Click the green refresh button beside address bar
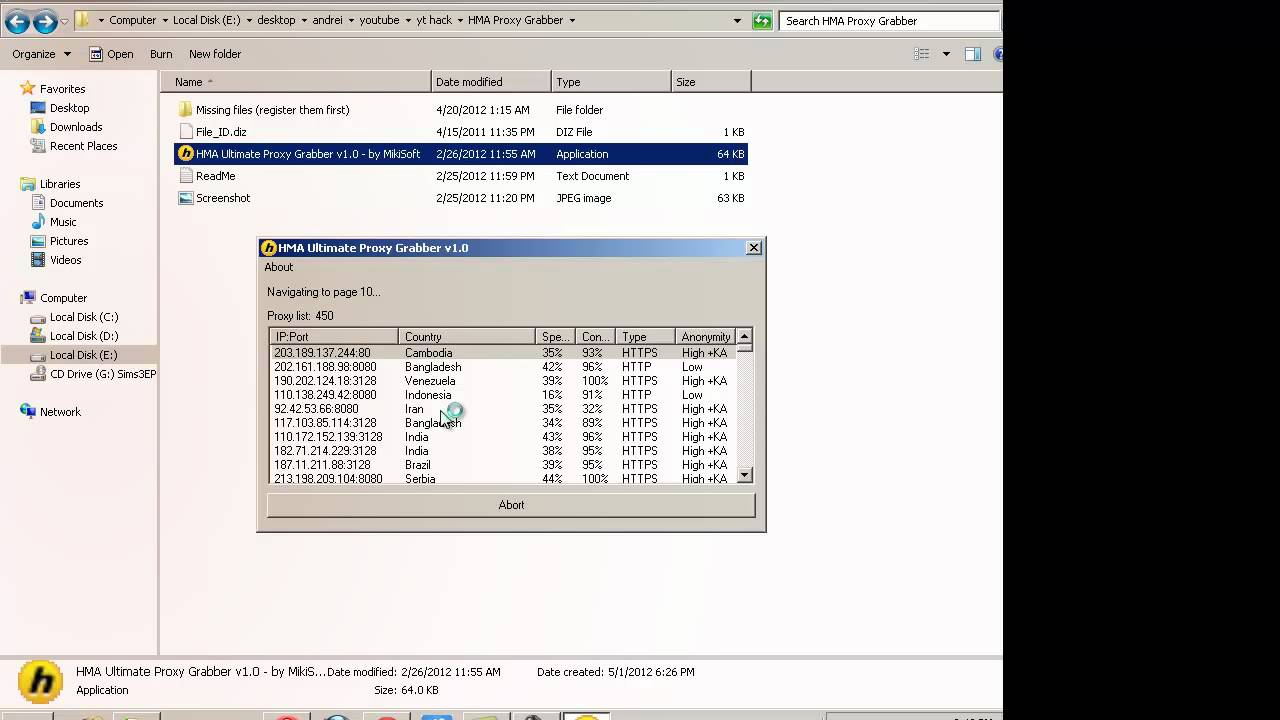This screenshot has height=720, width=1280. pos(762,20)
